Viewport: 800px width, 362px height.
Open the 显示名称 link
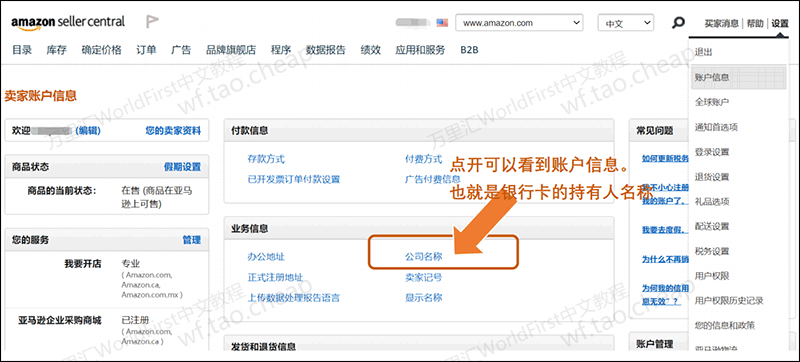pos(424,298)
